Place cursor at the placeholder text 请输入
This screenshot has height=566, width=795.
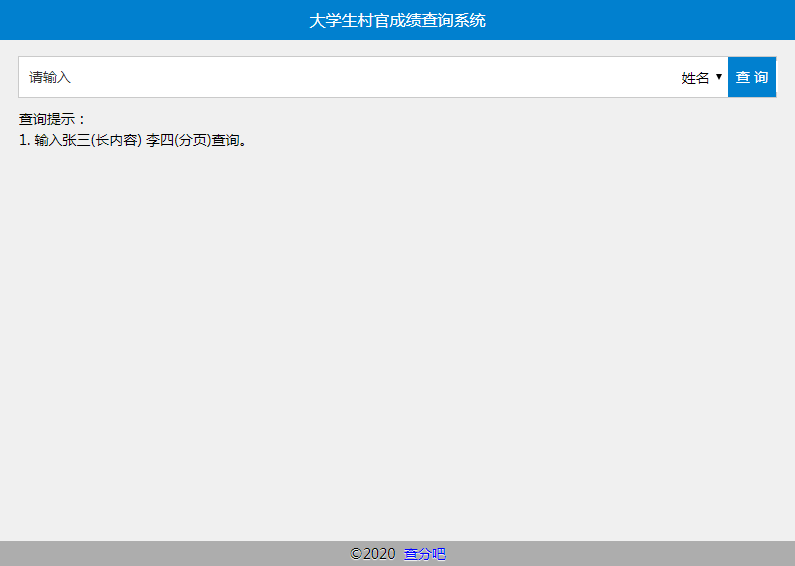coord(50,78)
